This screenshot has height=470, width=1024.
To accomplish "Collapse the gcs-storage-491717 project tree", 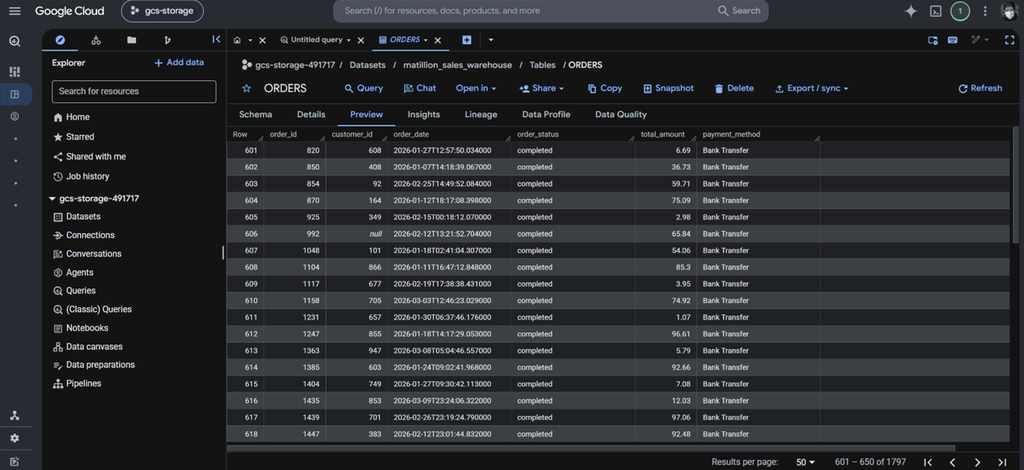I will pos(52,198).
